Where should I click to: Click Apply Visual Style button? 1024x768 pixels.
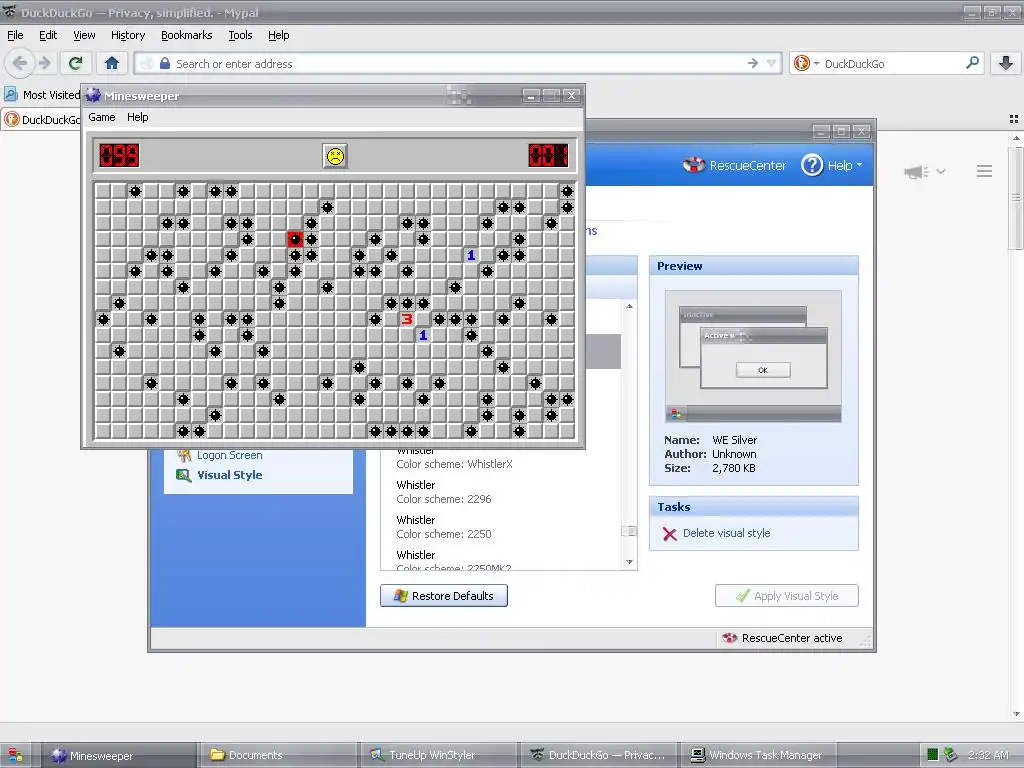pos(787,596)
